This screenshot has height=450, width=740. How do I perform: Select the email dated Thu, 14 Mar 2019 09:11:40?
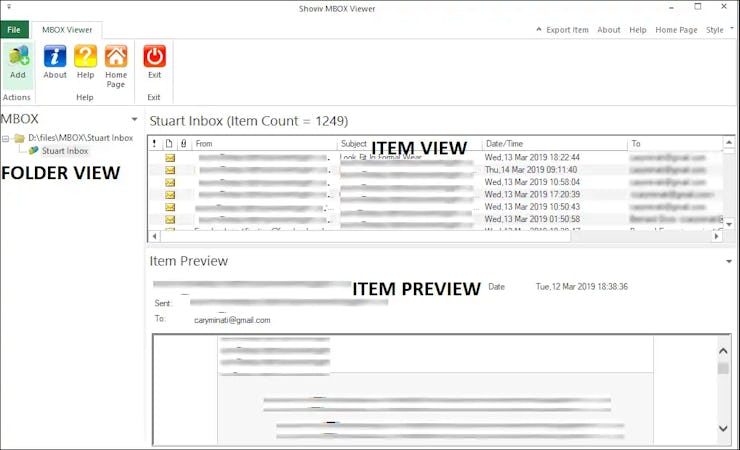click(x=436, y=170)
